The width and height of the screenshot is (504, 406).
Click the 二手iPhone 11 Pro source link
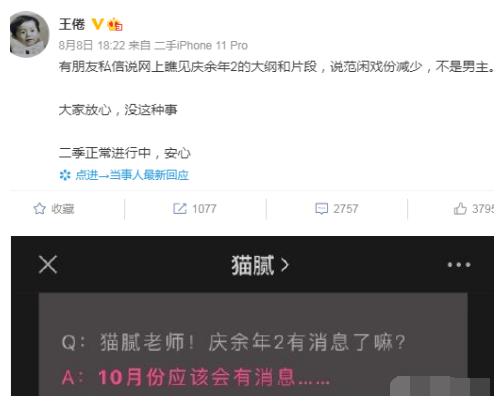201,45
